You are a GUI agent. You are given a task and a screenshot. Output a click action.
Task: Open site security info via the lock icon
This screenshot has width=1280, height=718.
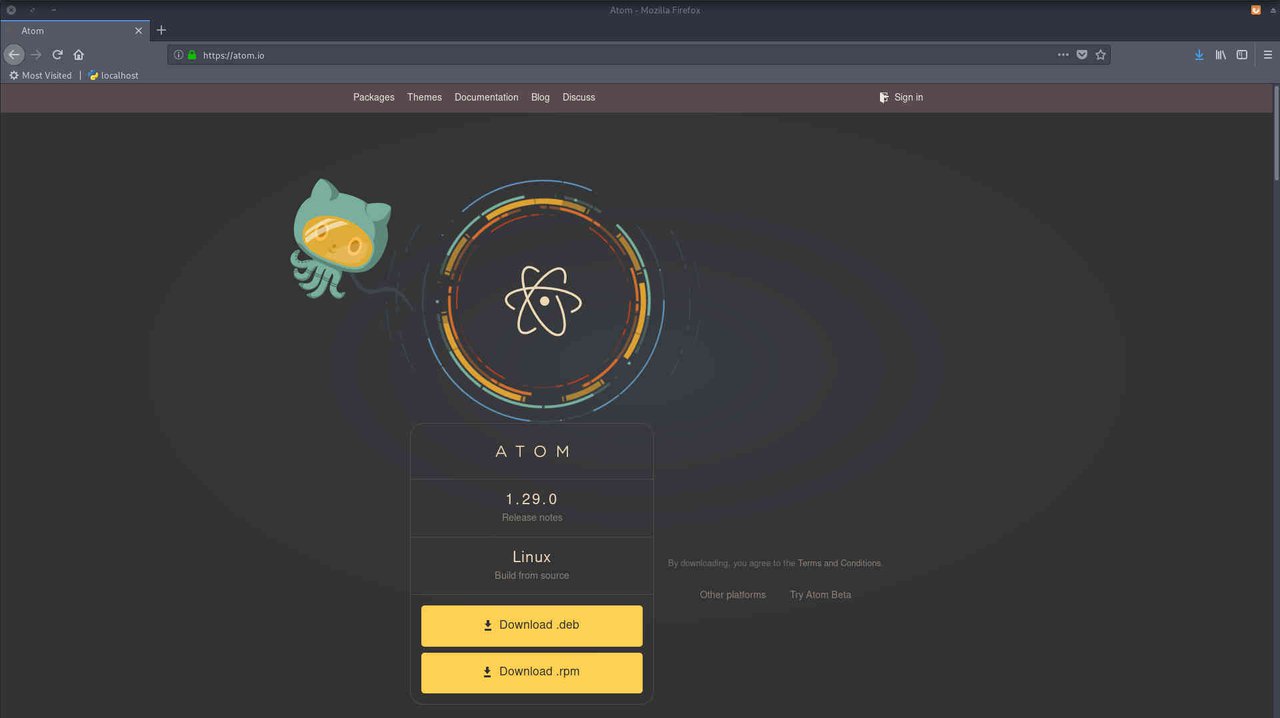coord(191,55)
